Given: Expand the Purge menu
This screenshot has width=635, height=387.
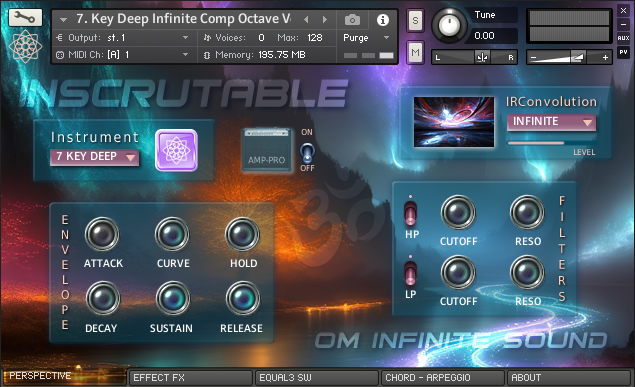Looking at the screenshot, I should (366, 38).
